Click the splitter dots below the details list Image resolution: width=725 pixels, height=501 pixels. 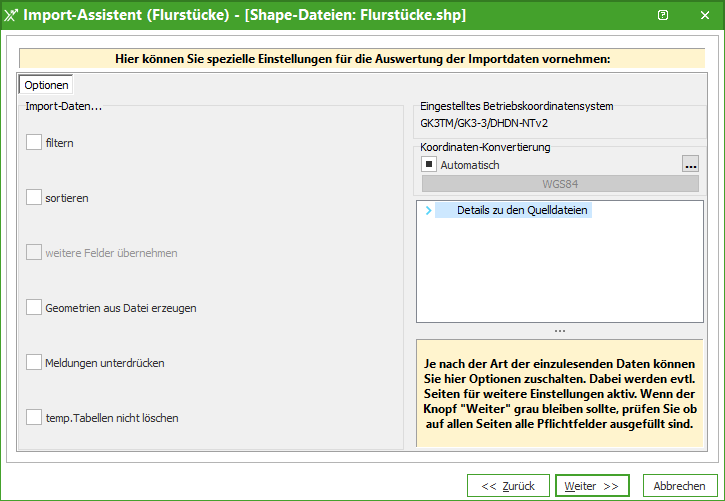560,331
